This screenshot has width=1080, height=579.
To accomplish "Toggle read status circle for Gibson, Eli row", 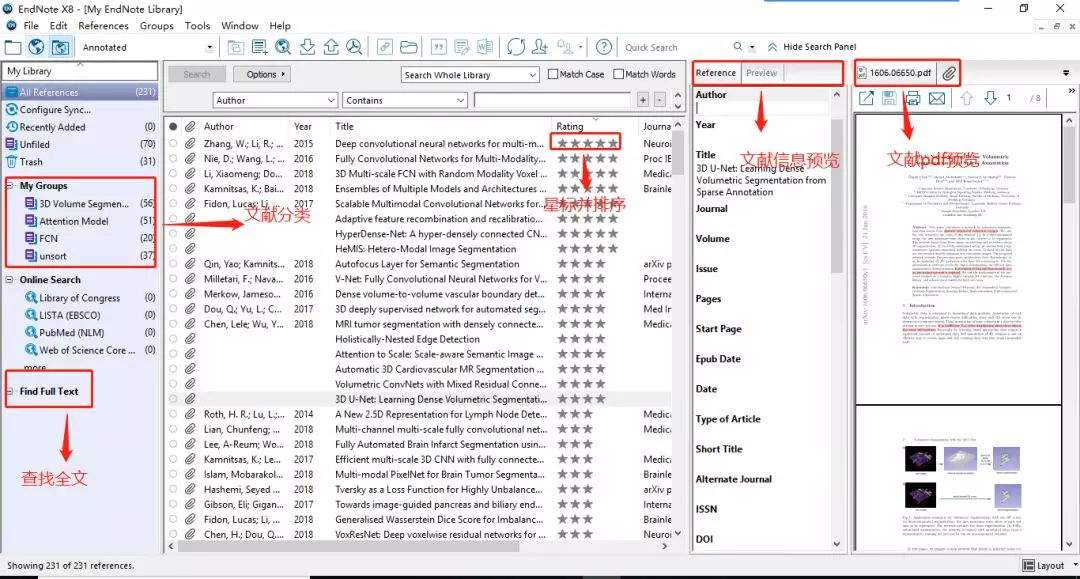I will point(173,505).
